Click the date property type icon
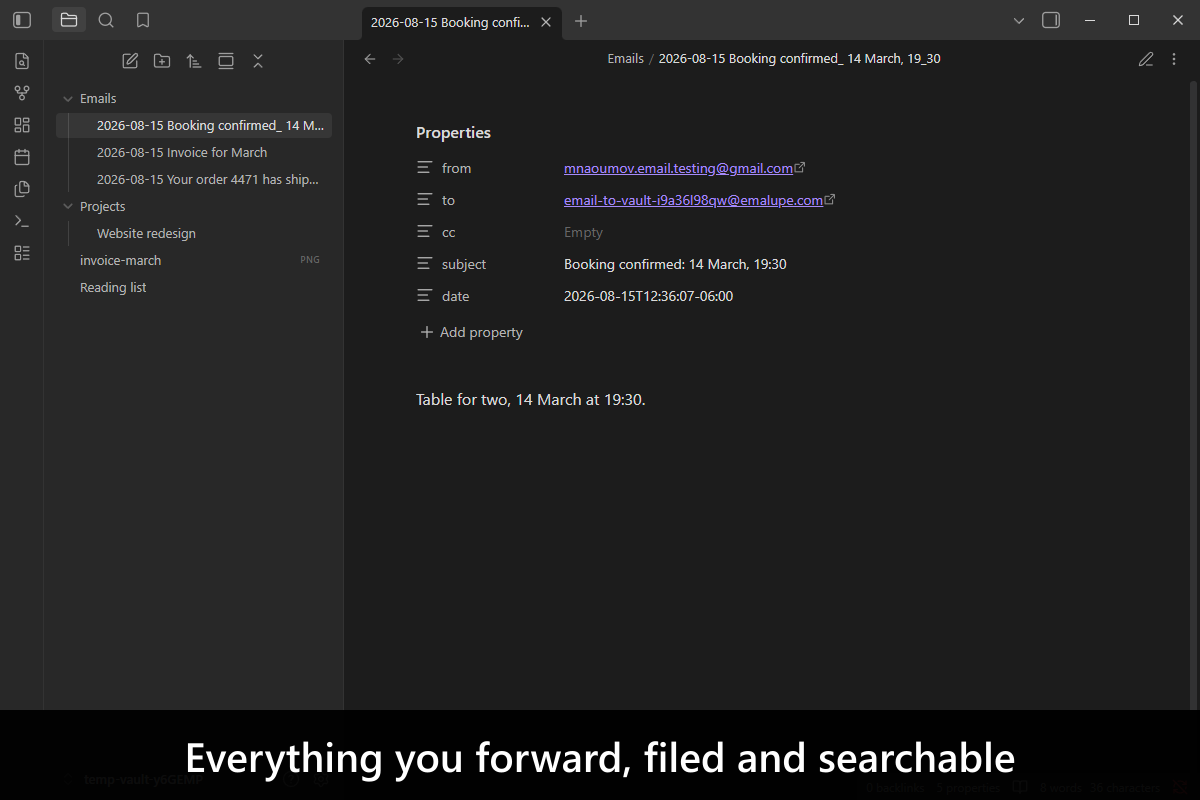The image size is (1200, 800). [x=425, y=297]
